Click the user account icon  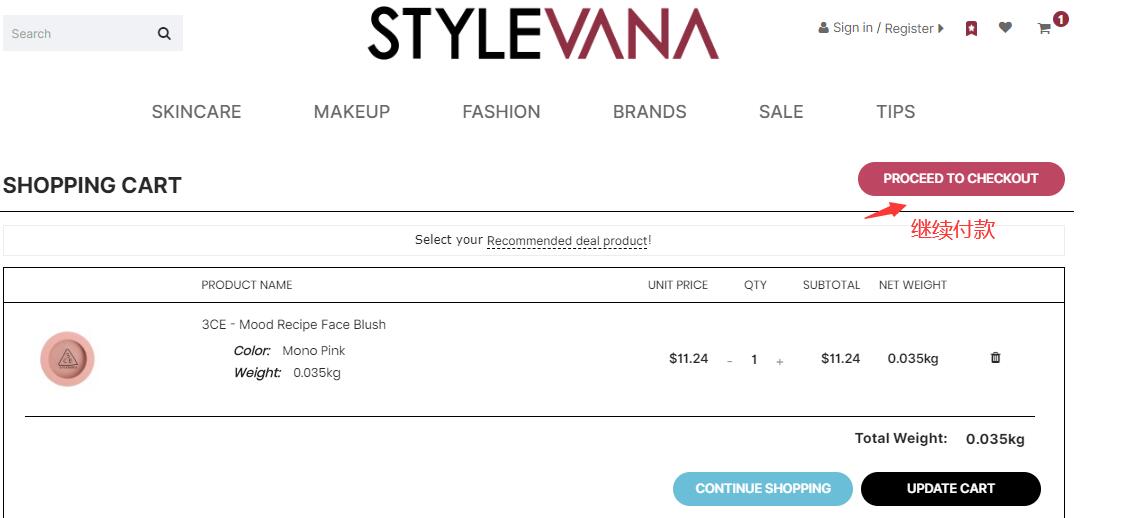click(823, 29)
